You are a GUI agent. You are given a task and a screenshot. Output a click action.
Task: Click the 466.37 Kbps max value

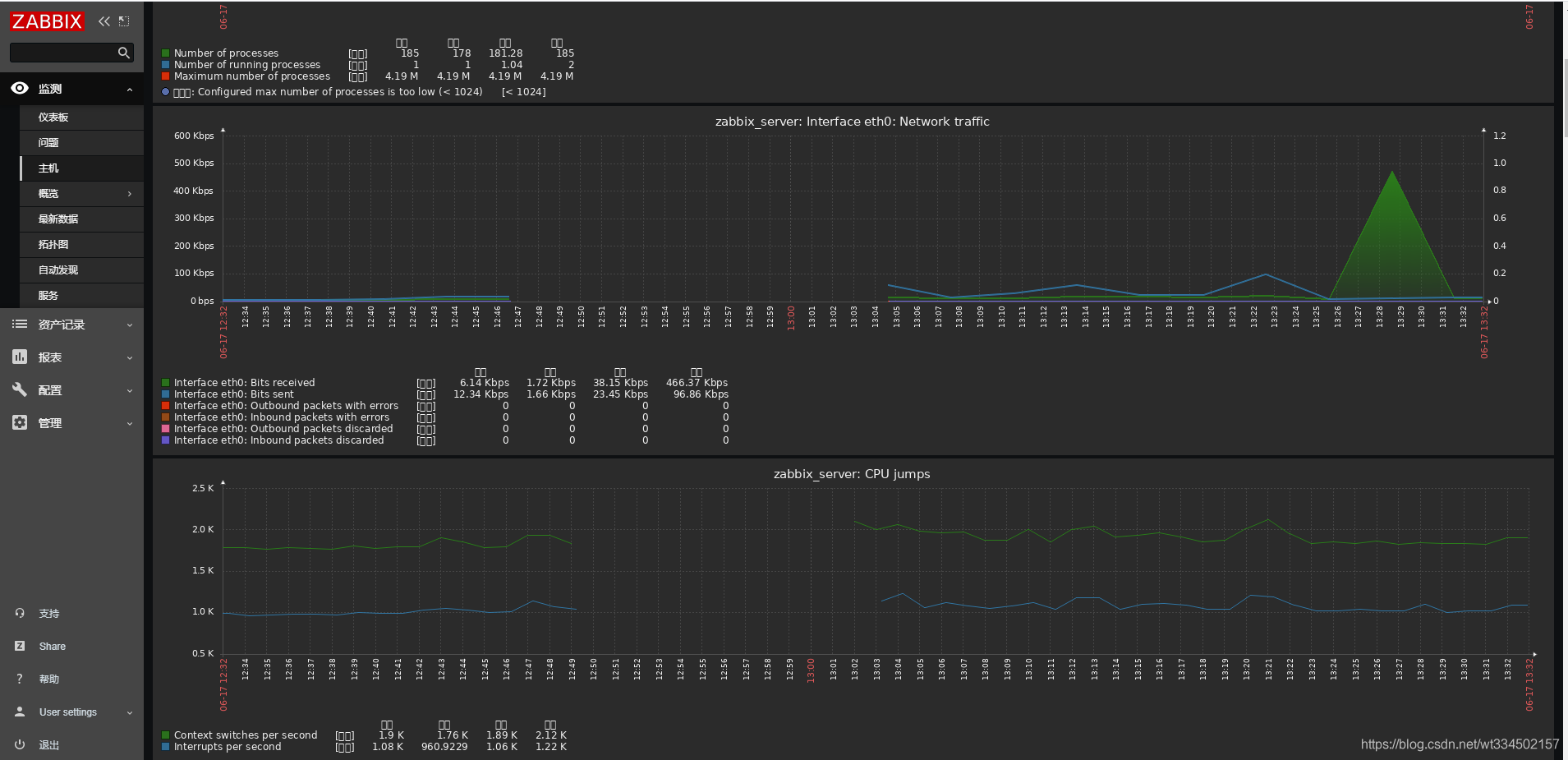[x=697, y=383]
